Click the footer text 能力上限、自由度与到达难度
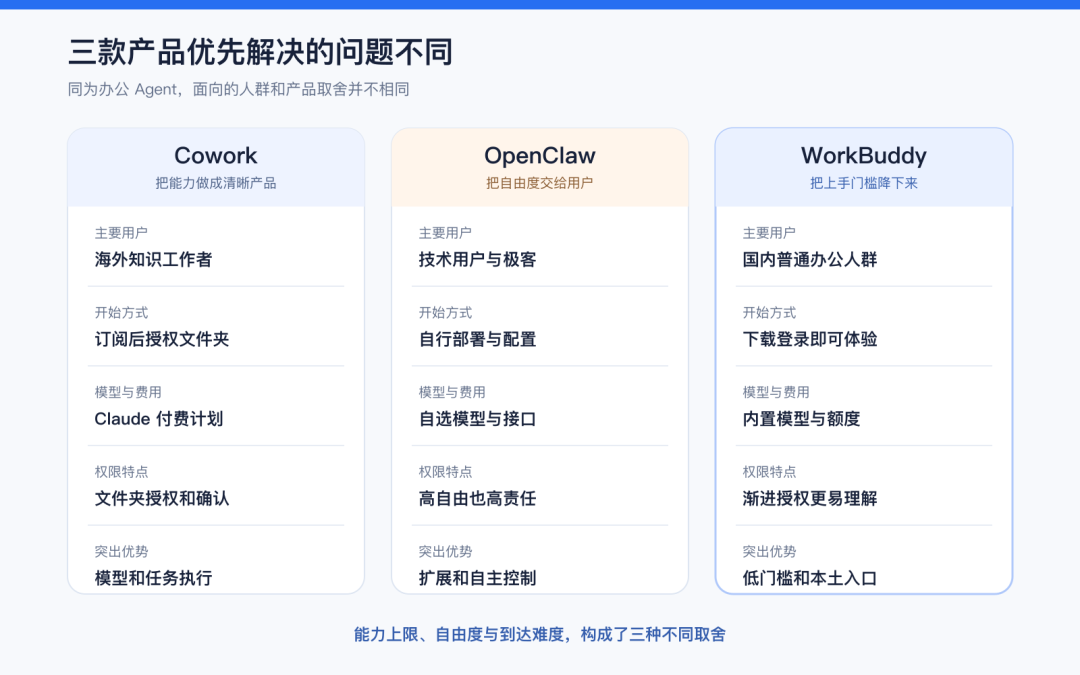The image size is (1080, 675). [x=459, y=634]
